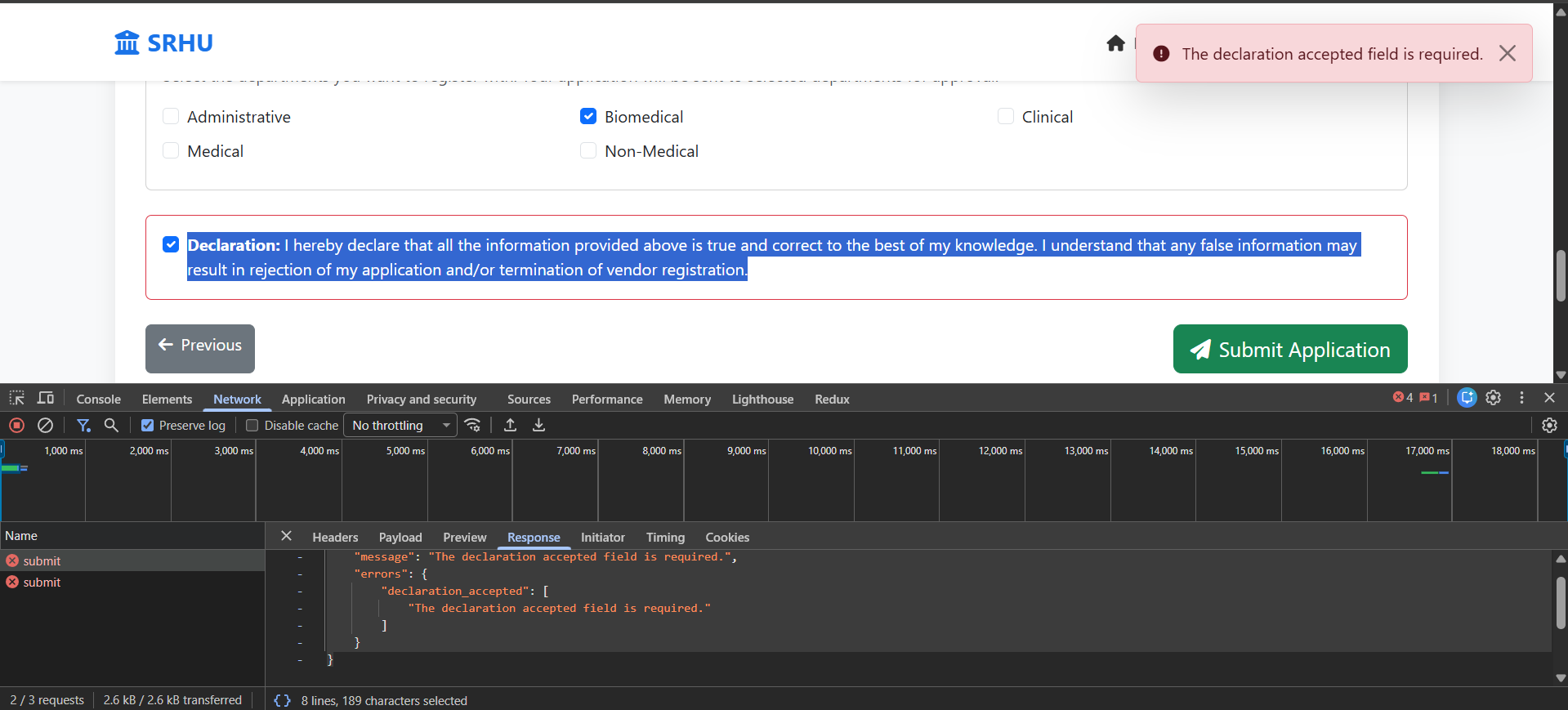The height and width of the screenshot is (710, 1568).
Task: Collapse the errors object in response
Action: click(x=300, y=574)
